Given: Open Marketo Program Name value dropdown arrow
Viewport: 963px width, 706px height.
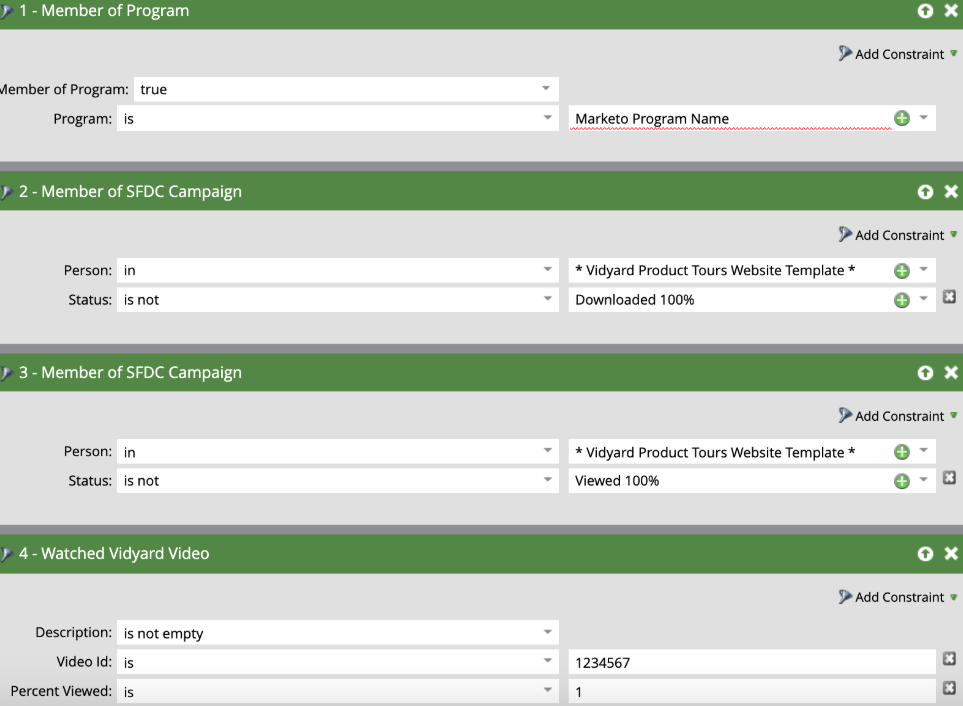Looking at the screenshot, I should (923, 117).
